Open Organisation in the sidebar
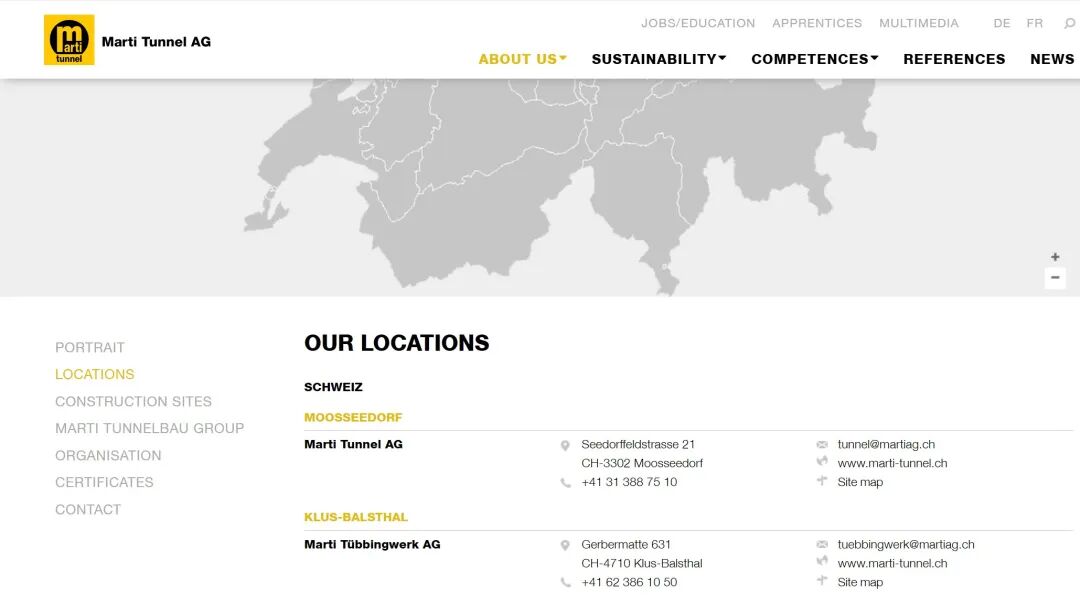 coord(108,456)
